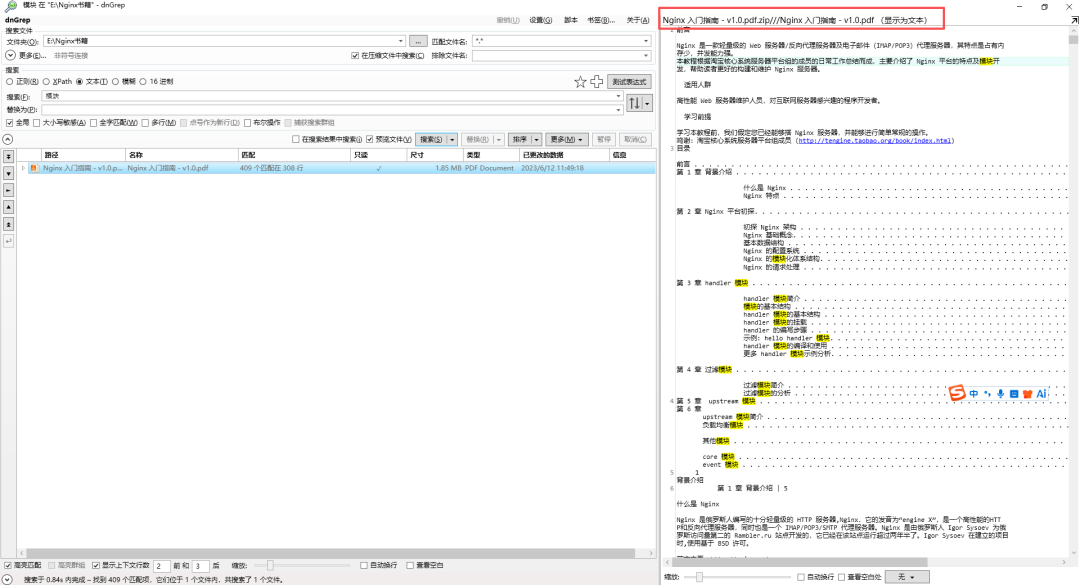
Task: Open the 书签 bookmarks menu
Action: (x=601, y=21)
